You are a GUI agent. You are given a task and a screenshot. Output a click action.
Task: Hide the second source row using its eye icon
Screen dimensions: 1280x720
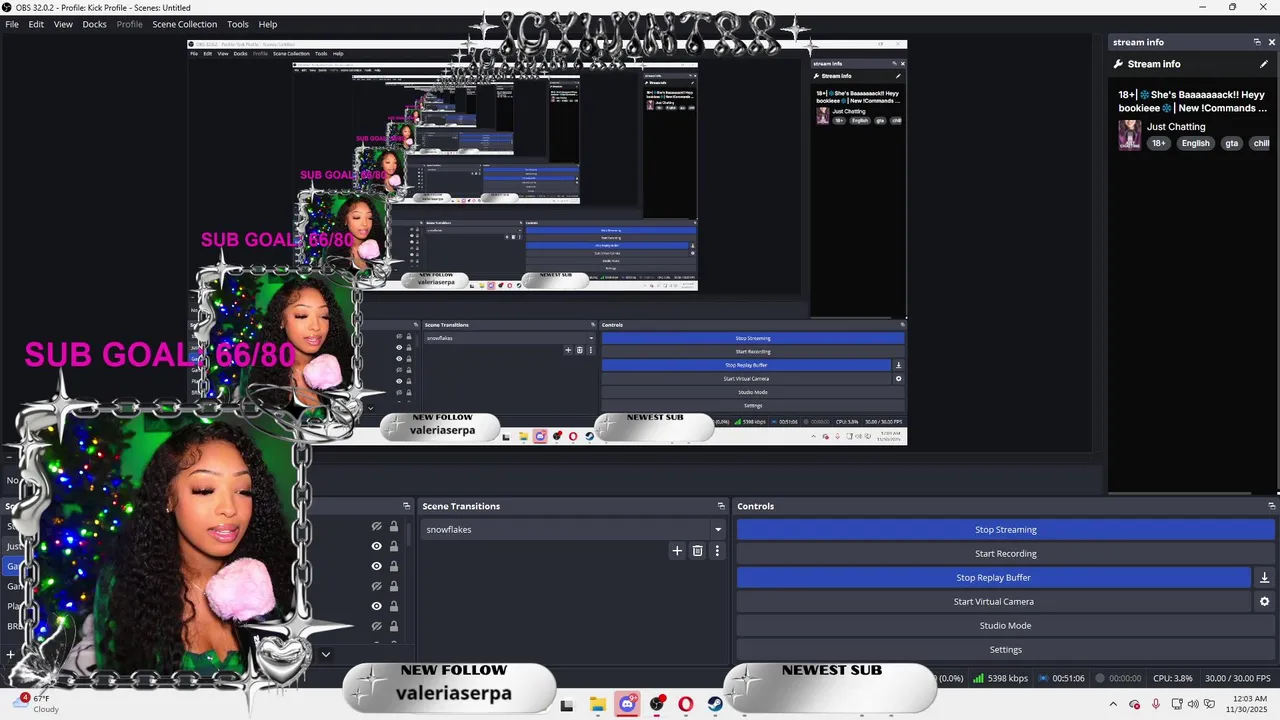coord(377,547)
